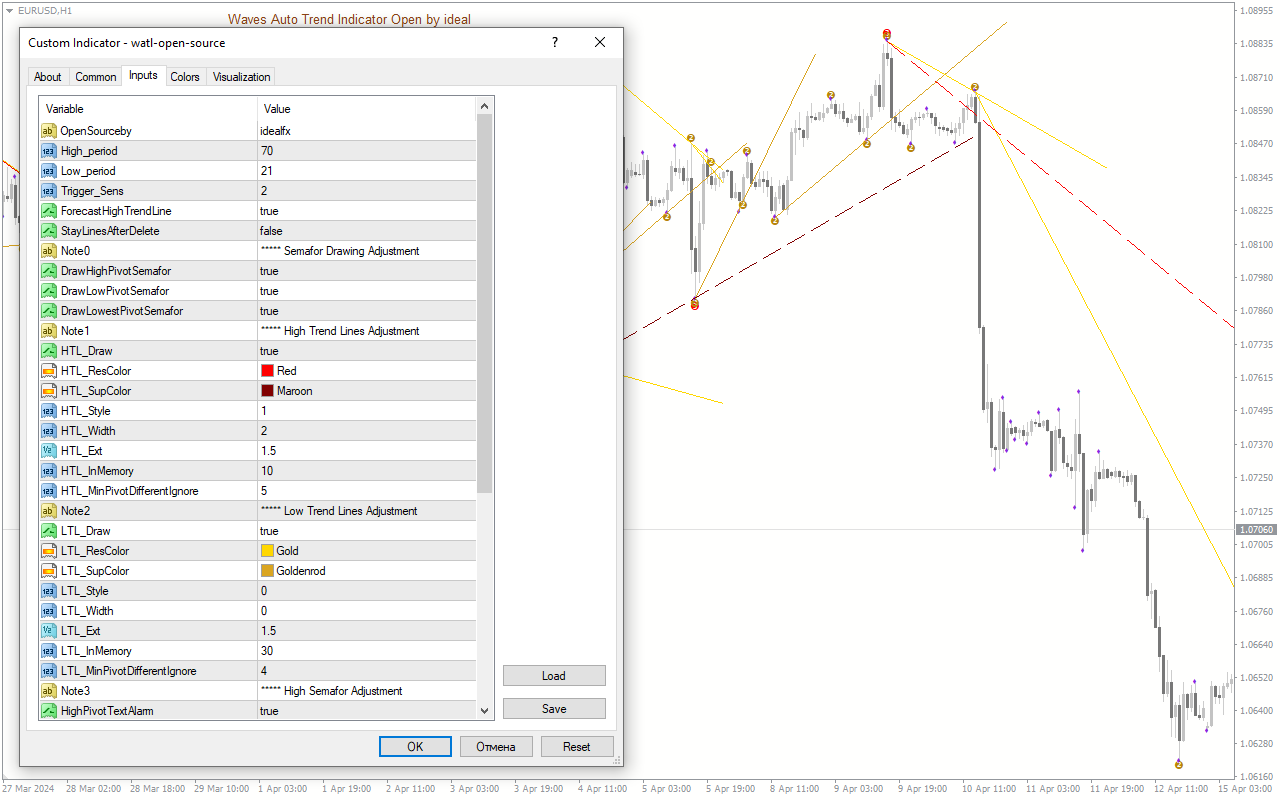Select the DrawLowestPivotSemafor true value
Screen dimensions: 1280x800
[269, 311]
